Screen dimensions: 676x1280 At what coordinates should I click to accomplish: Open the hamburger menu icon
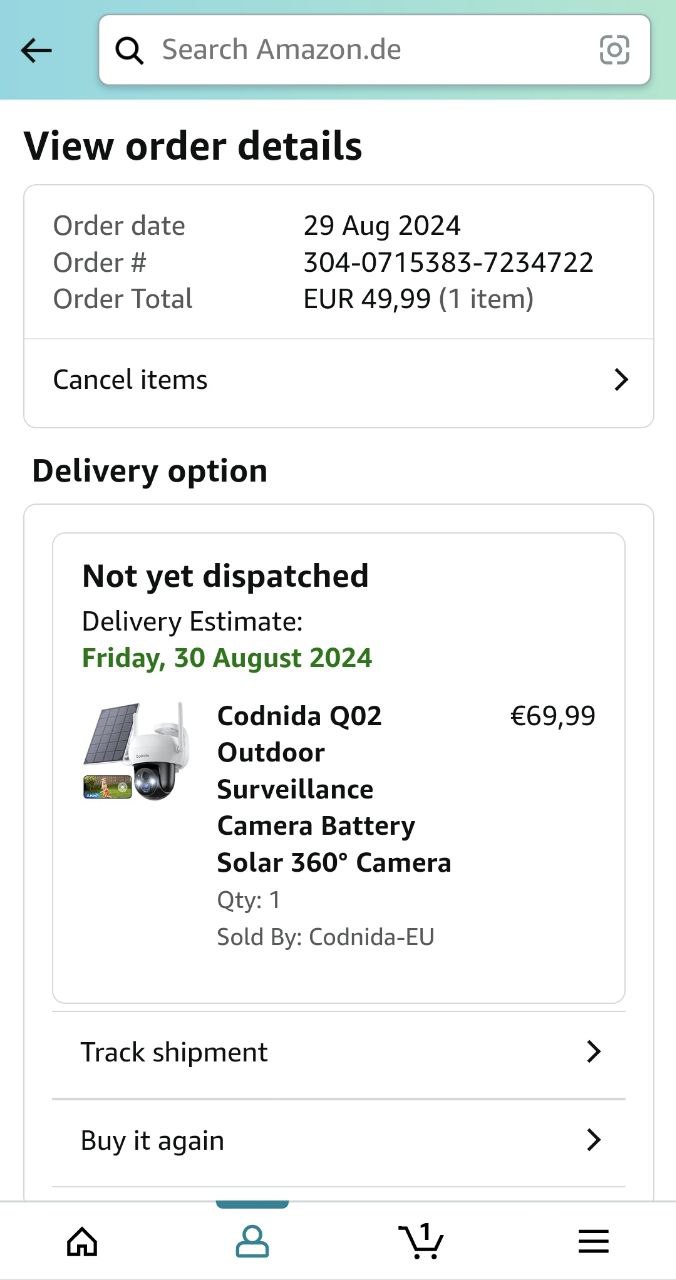click(593, 1241)
